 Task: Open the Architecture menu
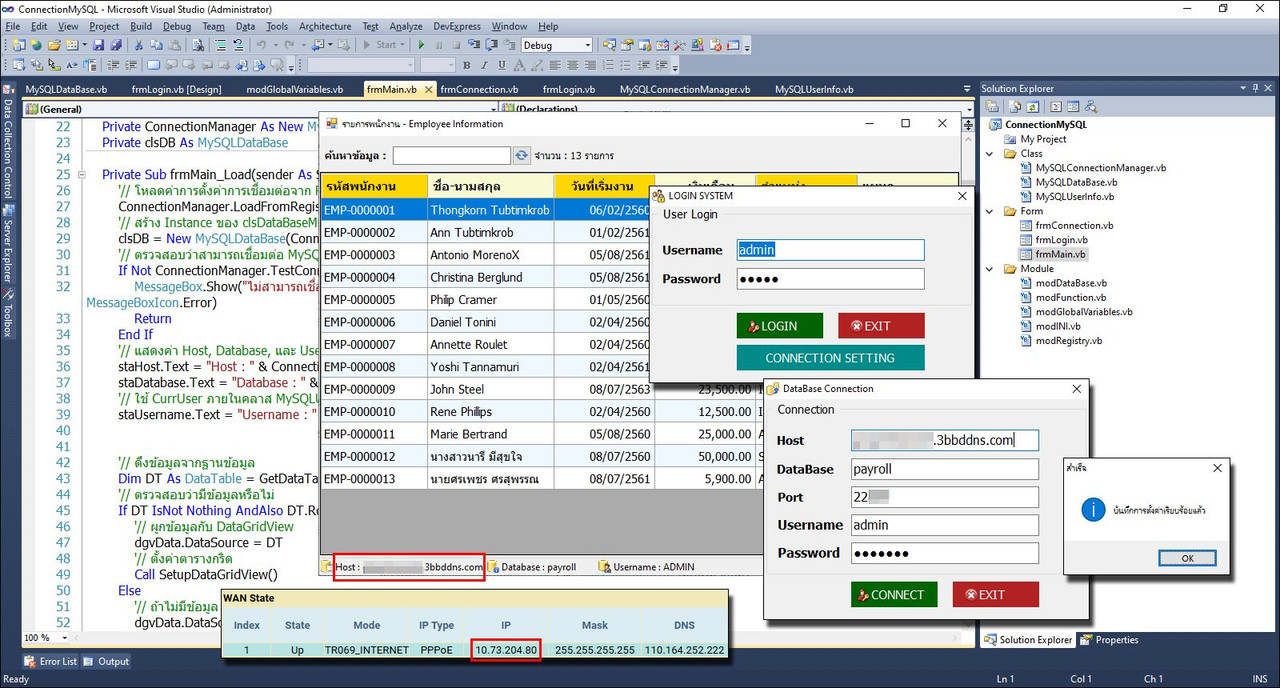[x=325, y=26]
